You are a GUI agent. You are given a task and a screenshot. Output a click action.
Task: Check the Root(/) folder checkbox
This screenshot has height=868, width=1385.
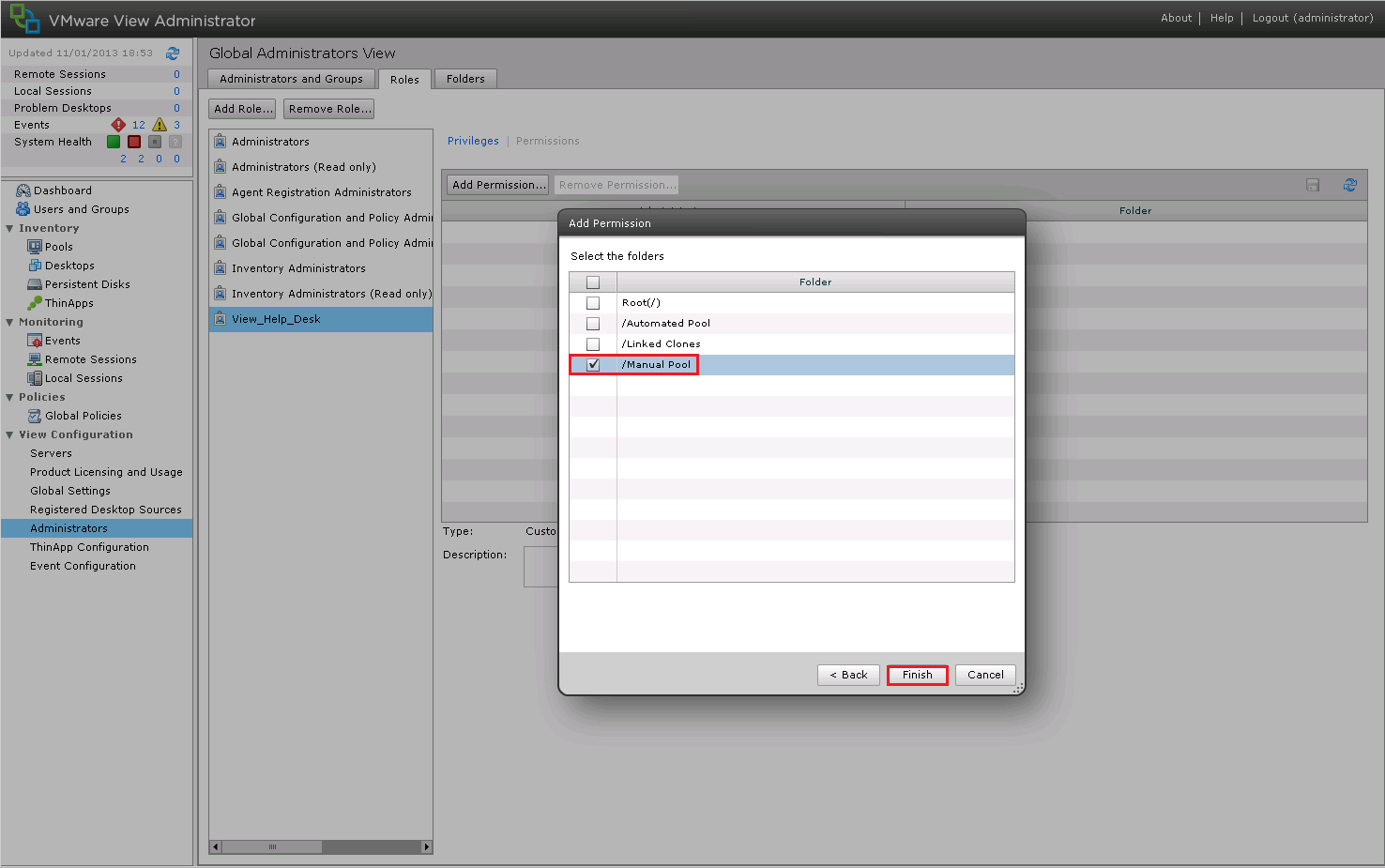point(593,303)
